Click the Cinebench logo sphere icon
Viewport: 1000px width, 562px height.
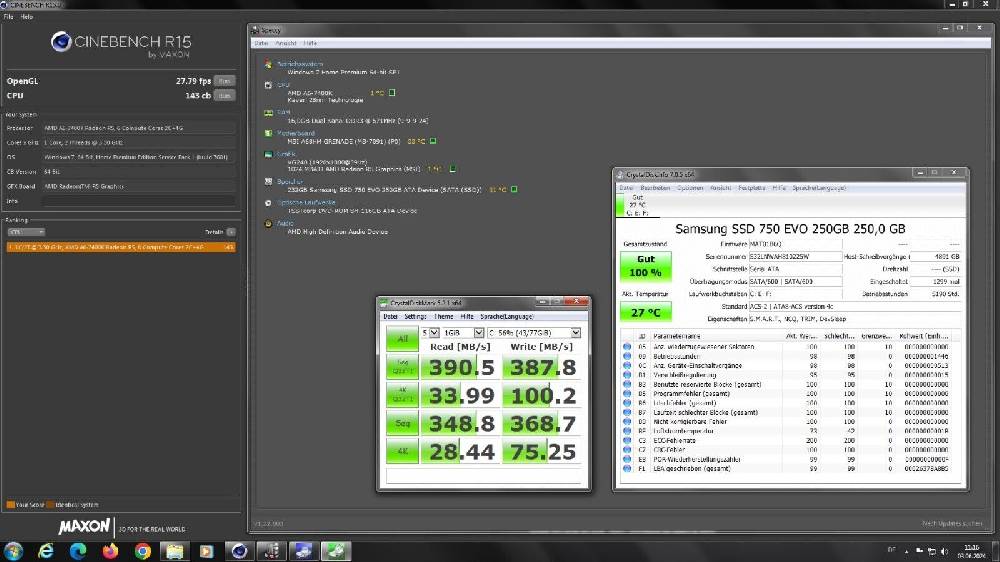pos(61,41)
